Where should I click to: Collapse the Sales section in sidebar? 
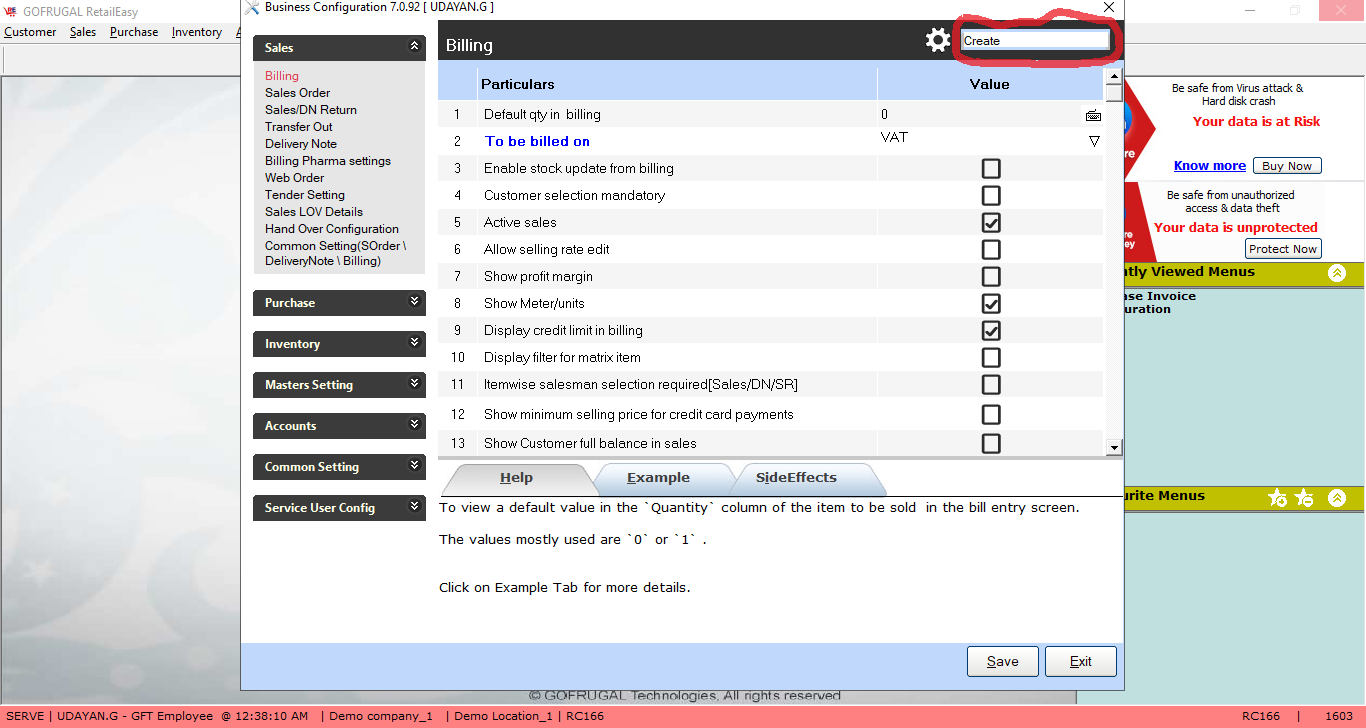coord(415,46)
